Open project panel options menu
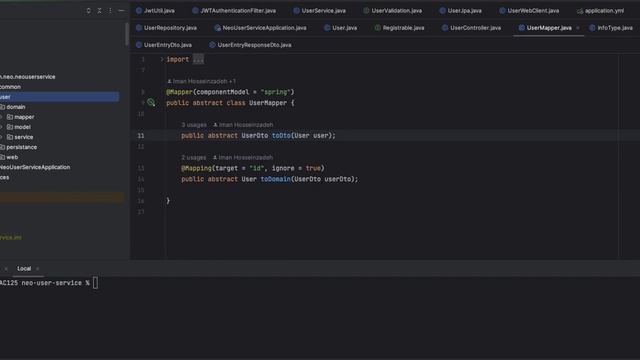This screenshot has height=360, width=640. tap(110, 11)
